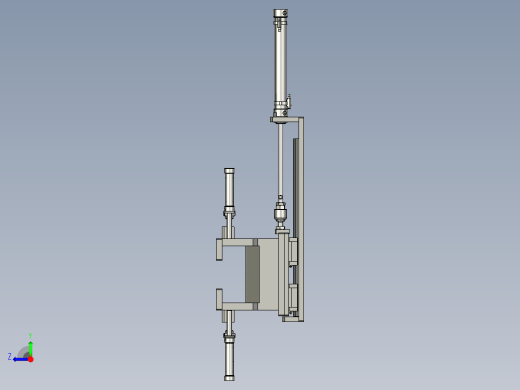Image resolution: width=520 pixels, height=390 pixels.
Task: Select the tall pneumatic cylinder body at top
Action: coord(281,63)
